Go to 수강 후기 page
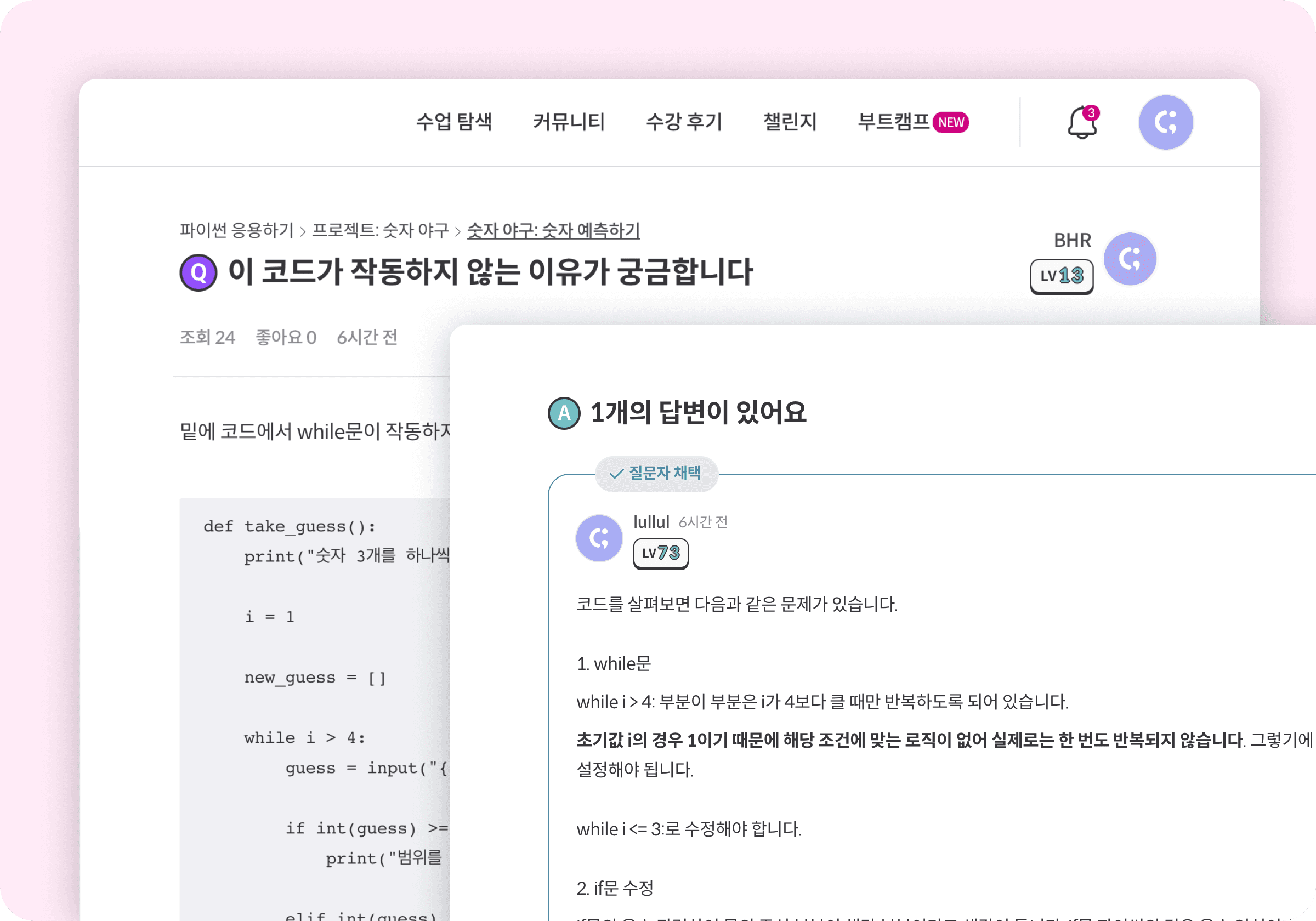1316x921 pixels. (x=684, y=122)
